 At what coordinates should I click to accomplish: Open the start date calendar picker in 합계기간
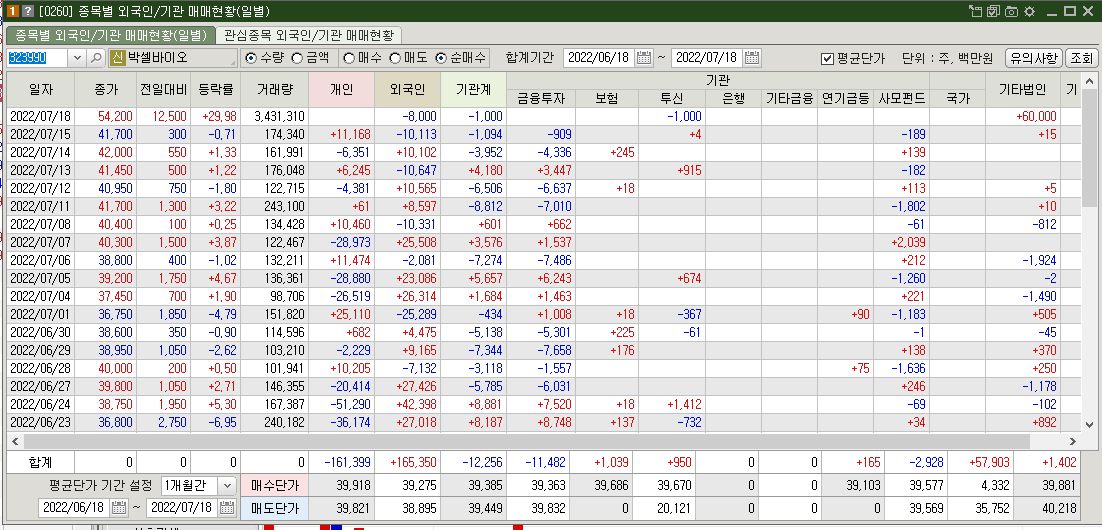tap(644, 58)
